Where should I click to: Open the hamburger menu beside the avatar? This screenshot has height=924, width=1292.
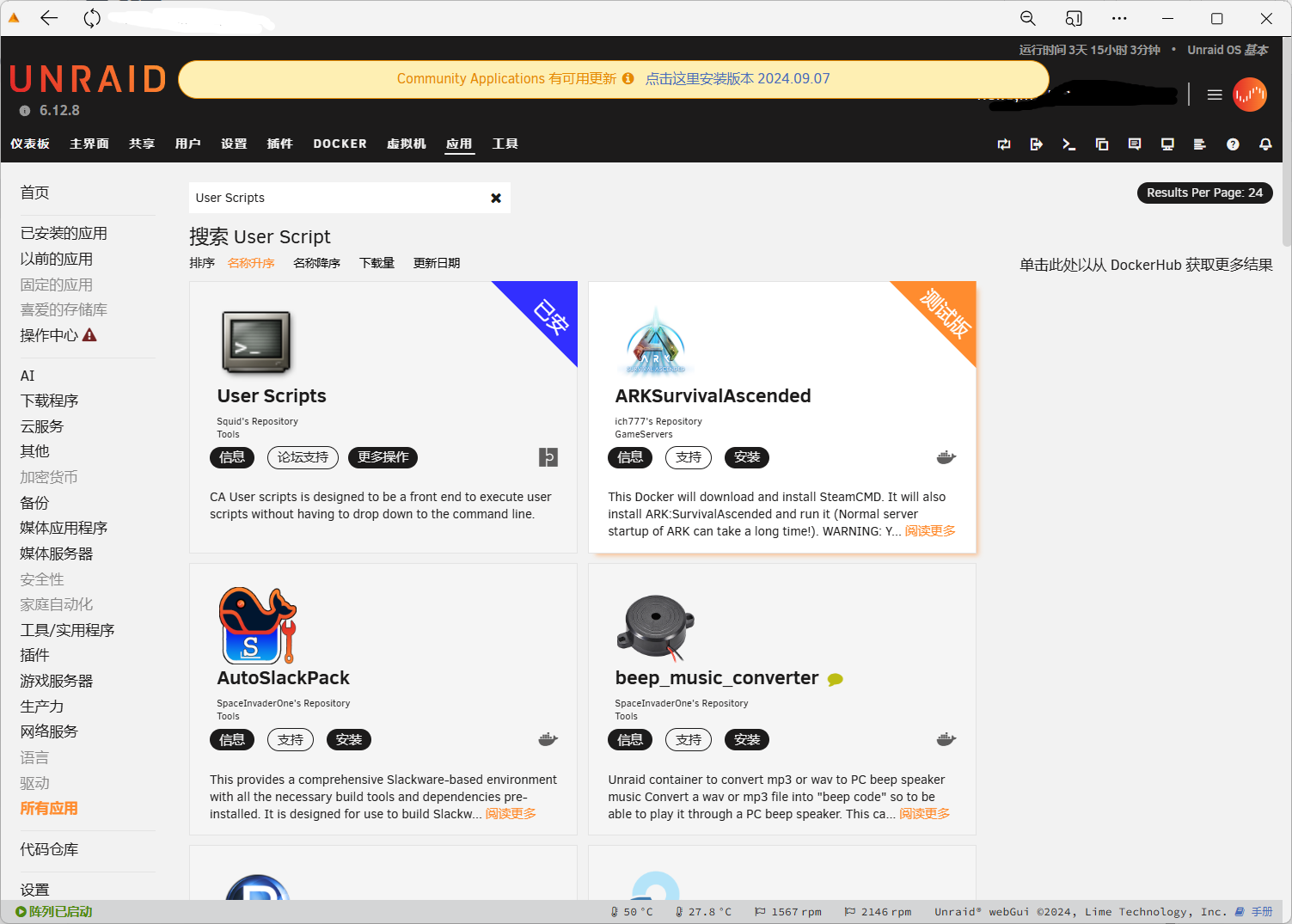(x=1215, y=95)
